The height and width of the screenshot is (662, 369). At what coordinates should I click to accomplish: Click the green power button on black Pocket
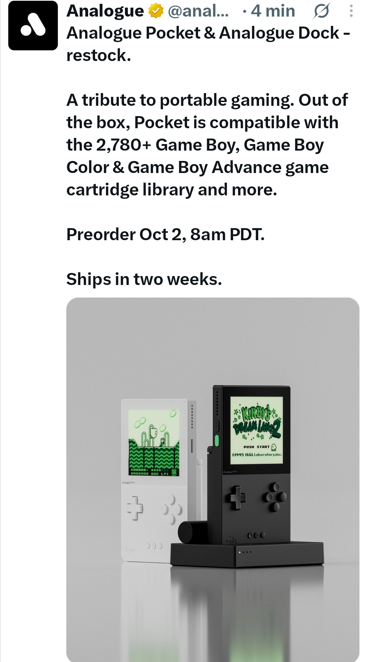(x=217, y=441)
